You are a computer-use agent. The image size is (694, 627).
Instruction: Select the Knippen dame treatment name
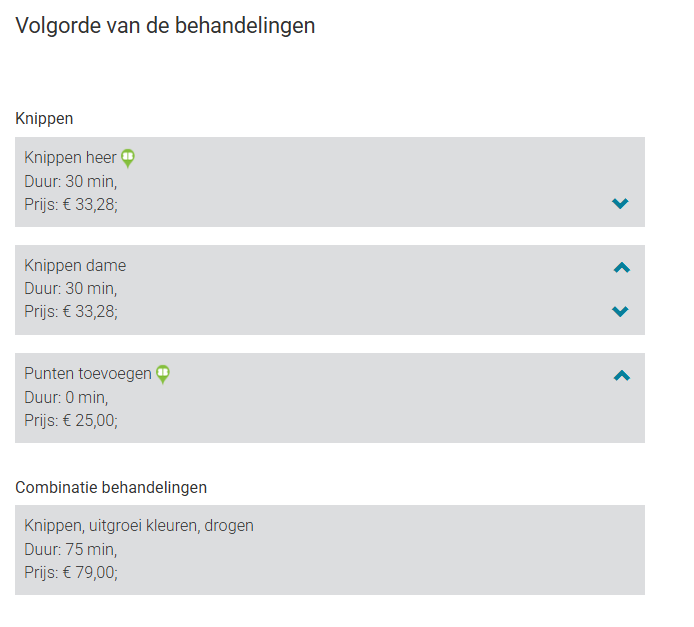tap(75, 266)
